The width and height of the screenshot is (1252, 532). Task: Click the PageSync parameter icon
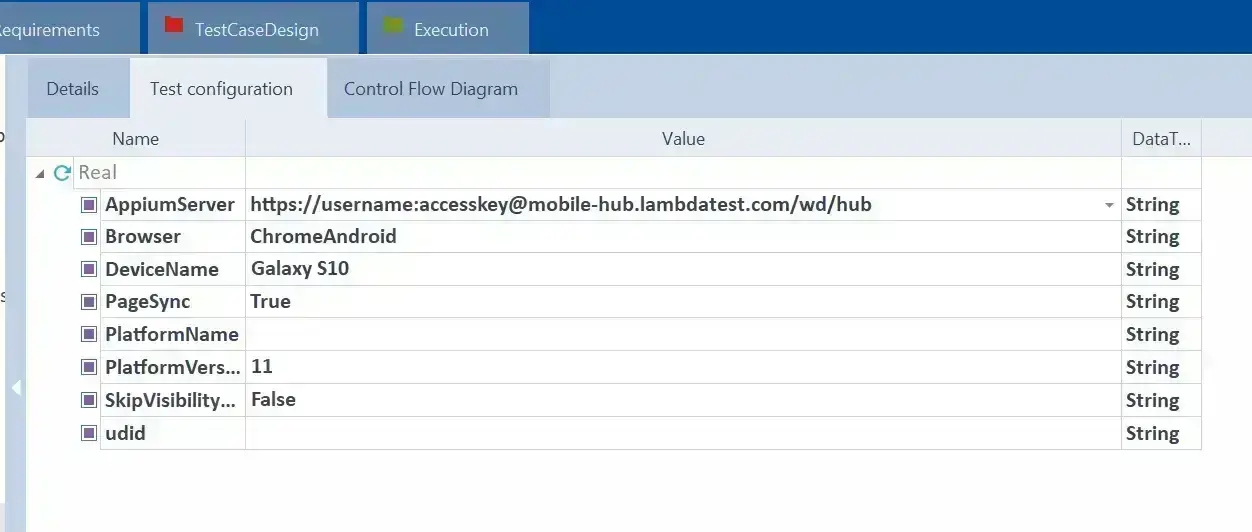tap(89, 302)
